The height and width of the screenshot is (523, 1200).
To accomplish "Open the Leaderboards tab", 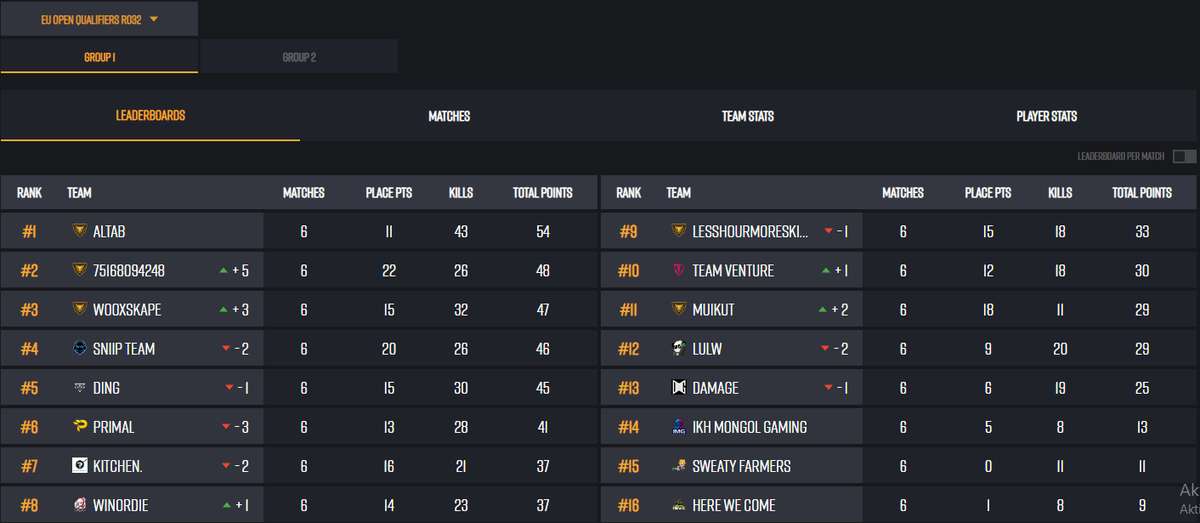I will tap(150, 116).
